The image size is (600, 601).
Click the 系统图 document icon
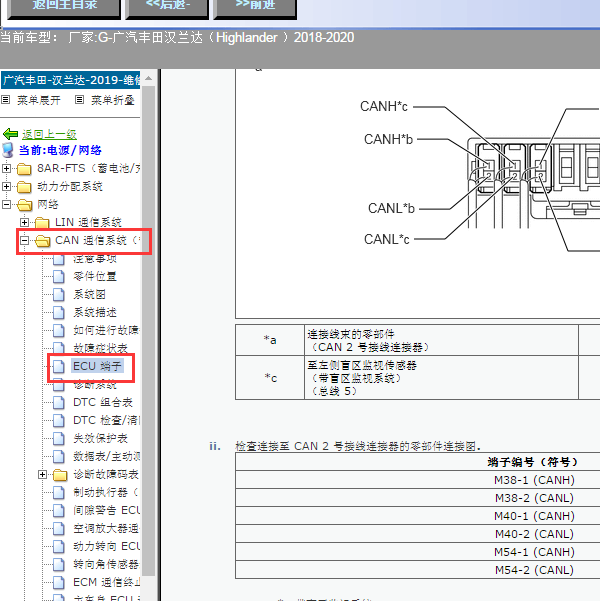[59, 294]
